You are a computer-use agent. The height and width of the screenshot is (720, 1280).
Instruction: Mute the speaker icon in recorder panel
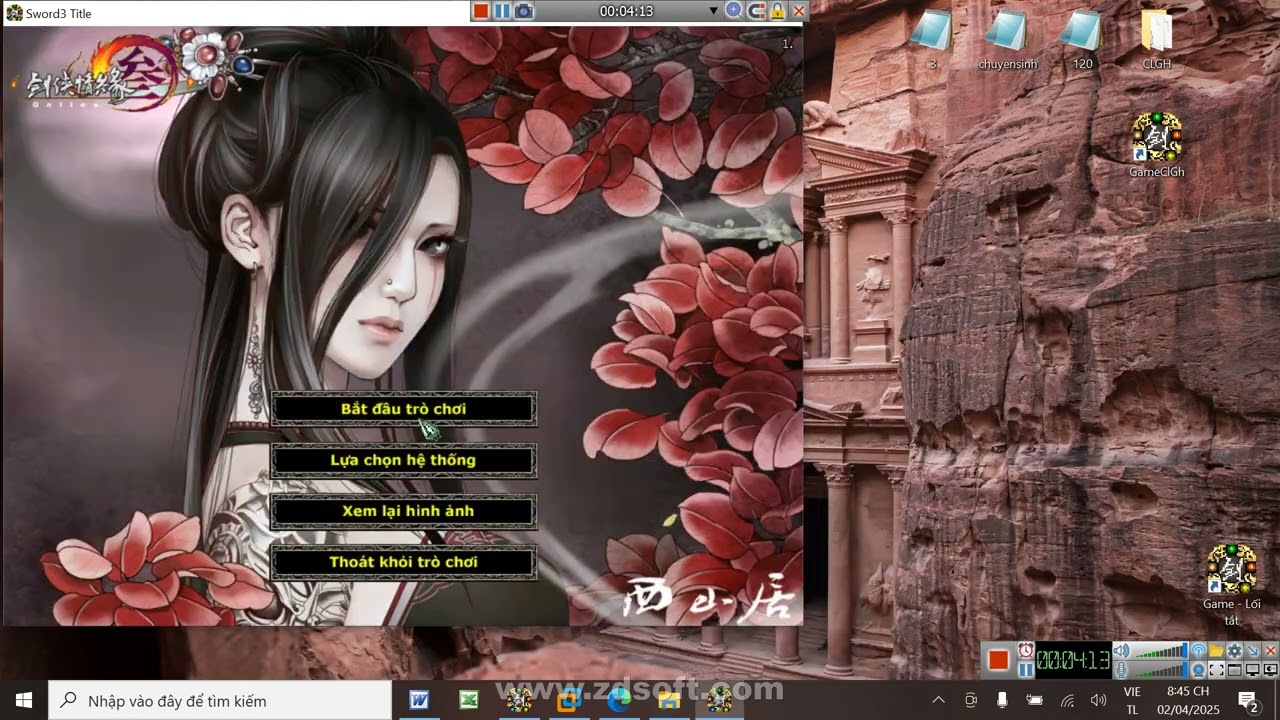click(x=1121, y=650)
